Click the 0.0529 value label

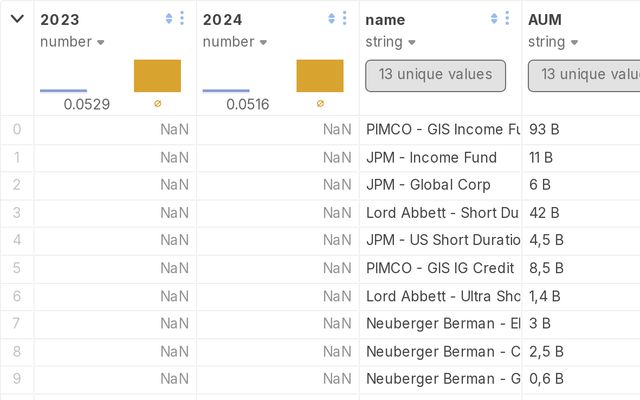point(87,104)
